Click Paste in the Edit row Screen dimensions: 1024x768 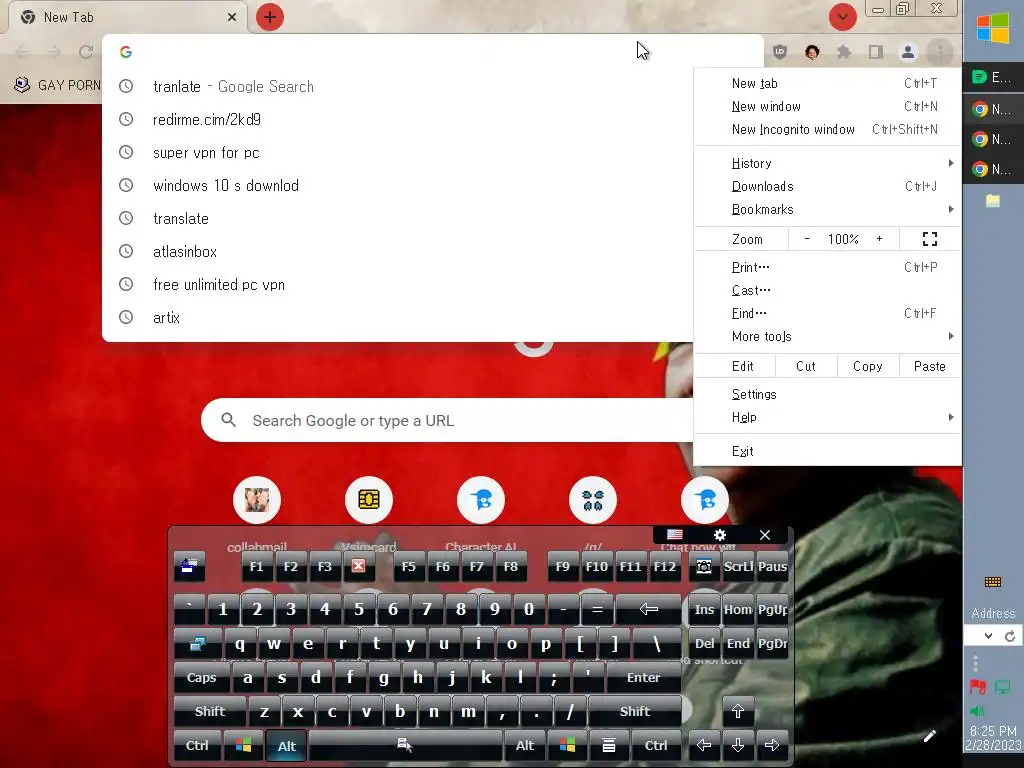[x=929, y=366]
